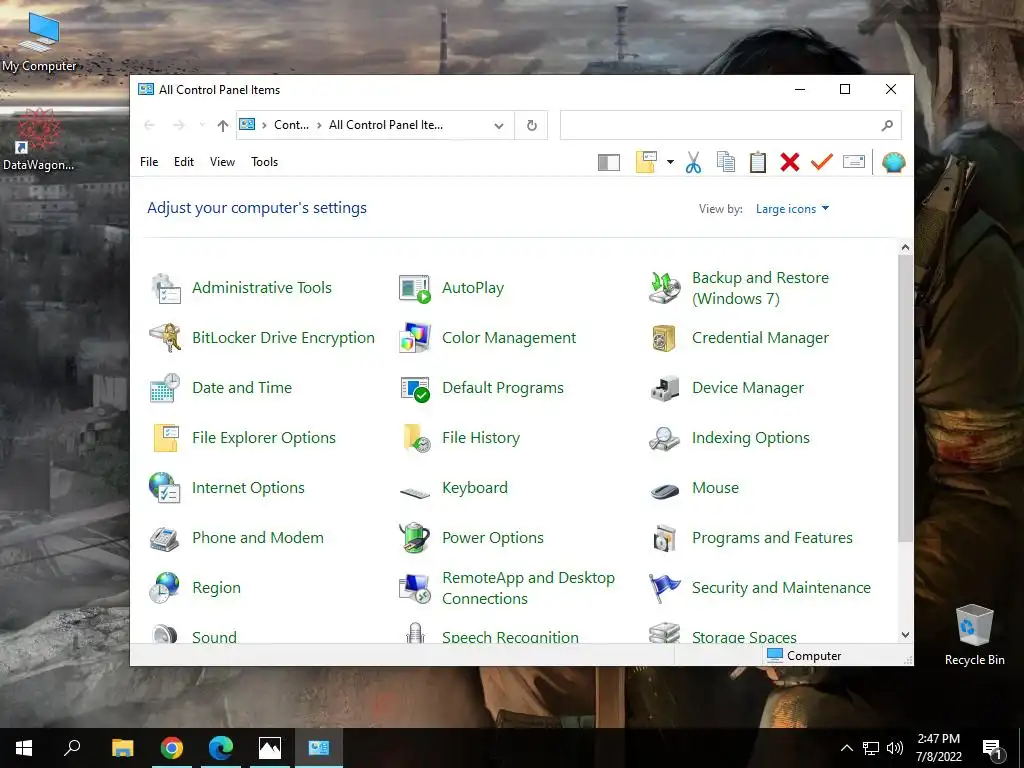This screenshot has width=1024, height=768.
Task: Expand the breadcrumb arrow before Cont...
Action: pos(264,125)
